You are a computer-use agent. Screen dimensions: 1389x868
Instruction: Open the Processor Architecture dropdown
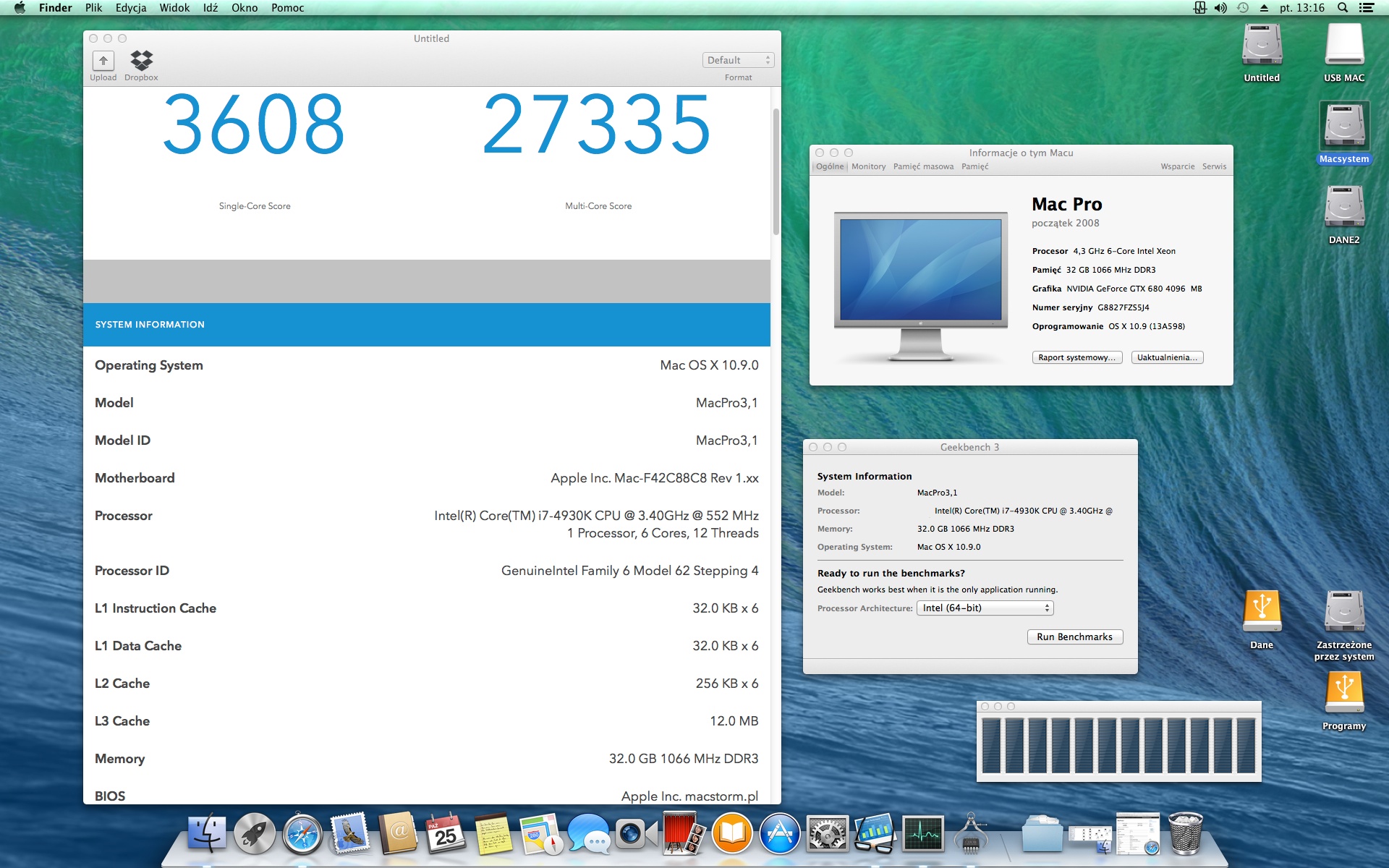pos(985,608)
